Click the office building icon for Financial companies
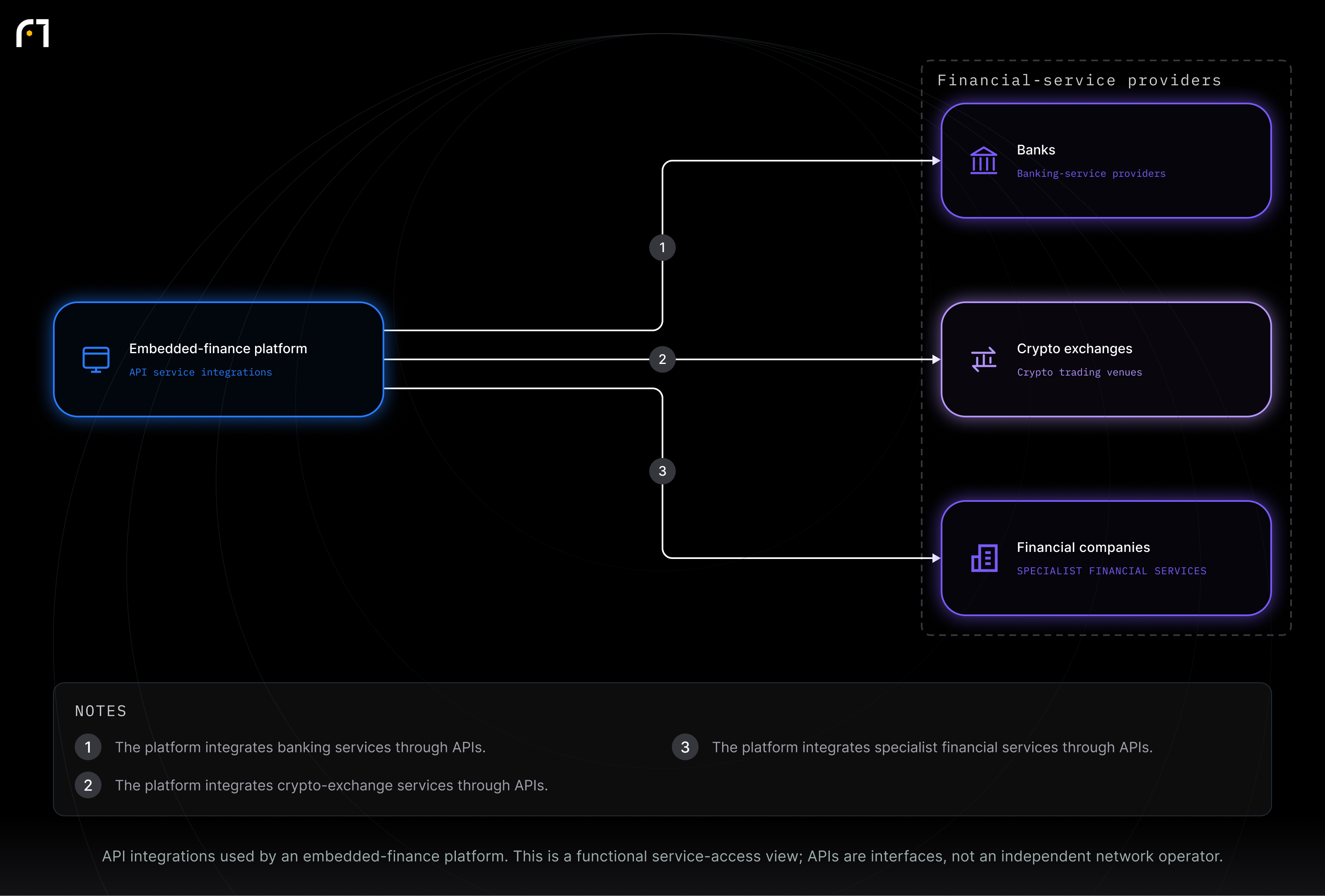1325x896 pixels. tap(984, 558)
